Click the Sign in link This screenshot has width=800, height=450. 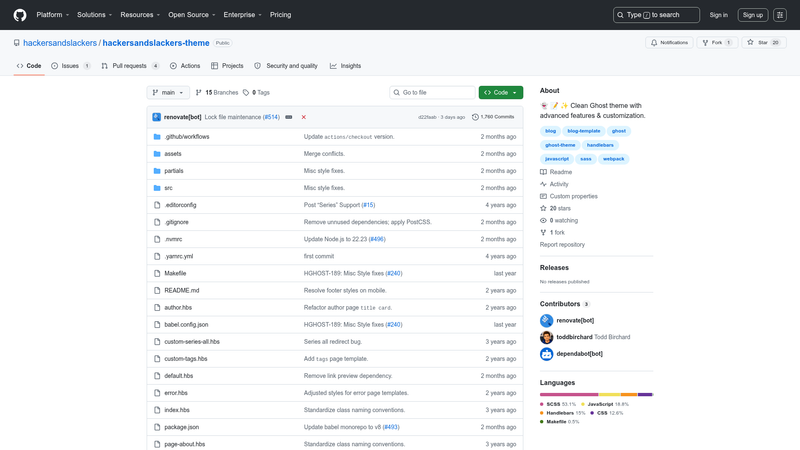click(x=718, y=15)
